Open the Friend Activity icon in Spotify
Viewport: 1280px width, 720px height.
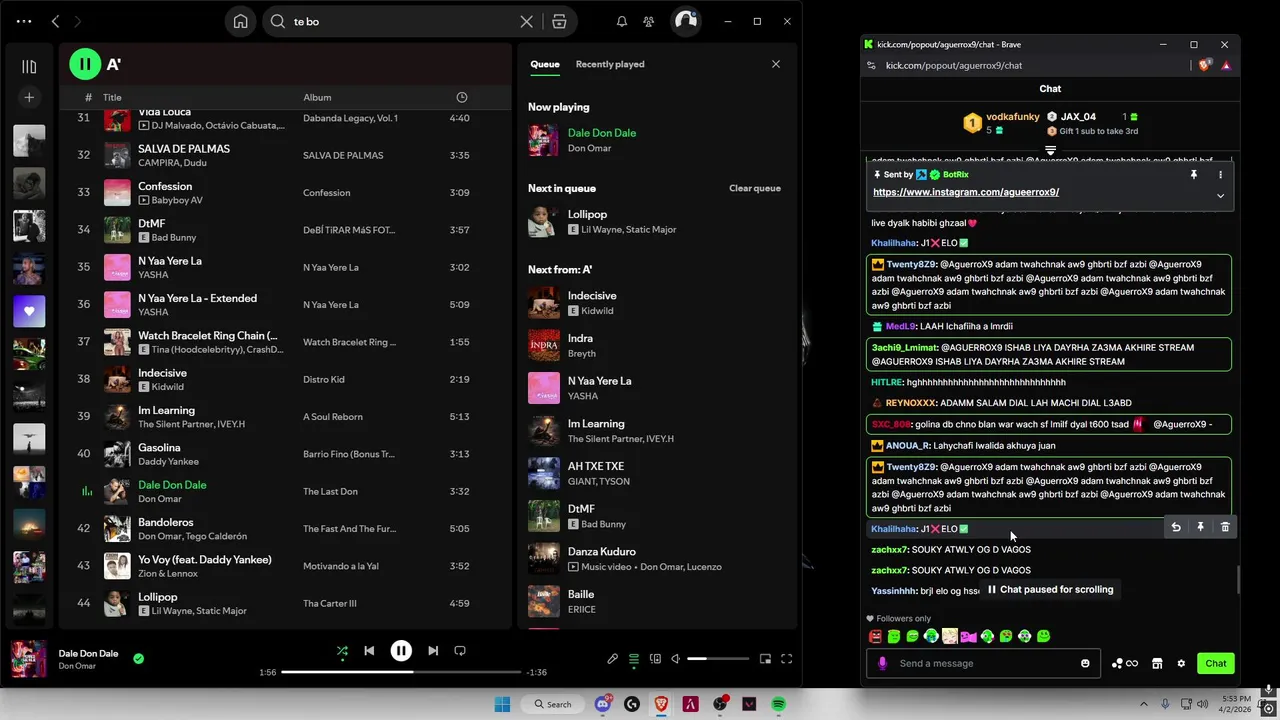(x=648, y=21)
